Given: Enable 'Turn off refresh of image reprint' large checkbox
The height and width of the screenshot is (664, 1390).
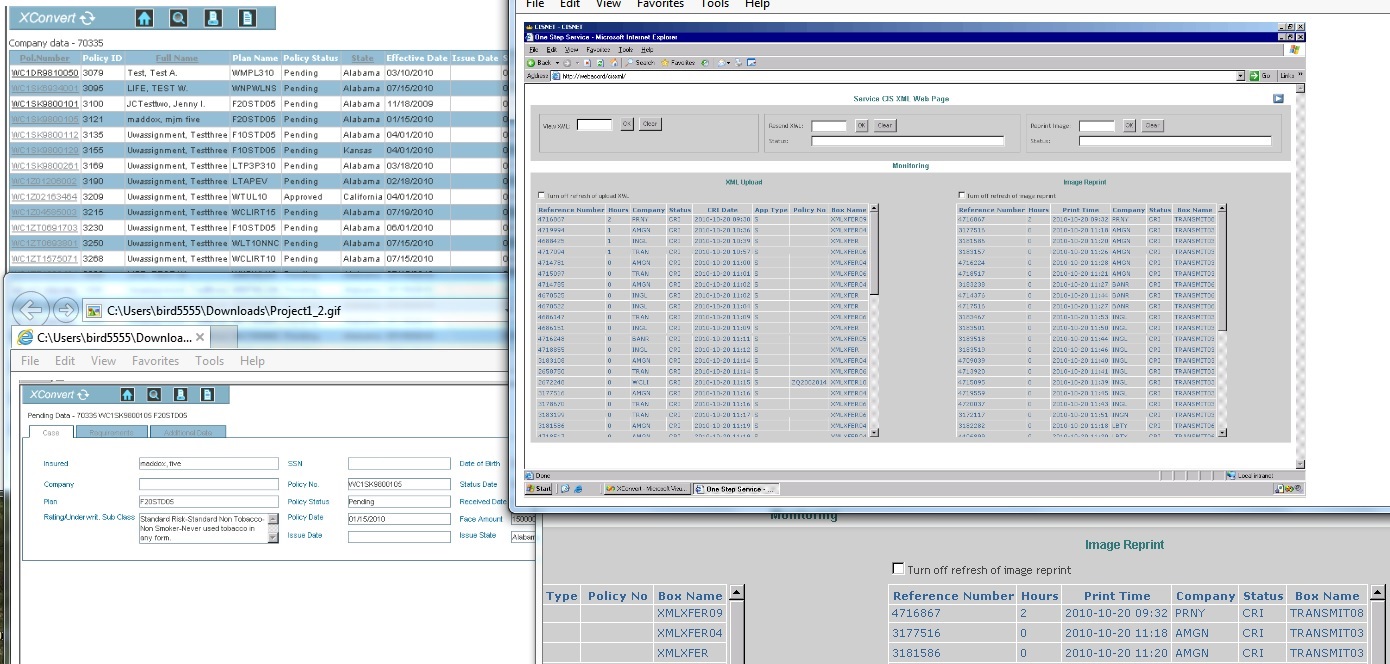Looking at the screenshot, I should (x=897, y=569).
